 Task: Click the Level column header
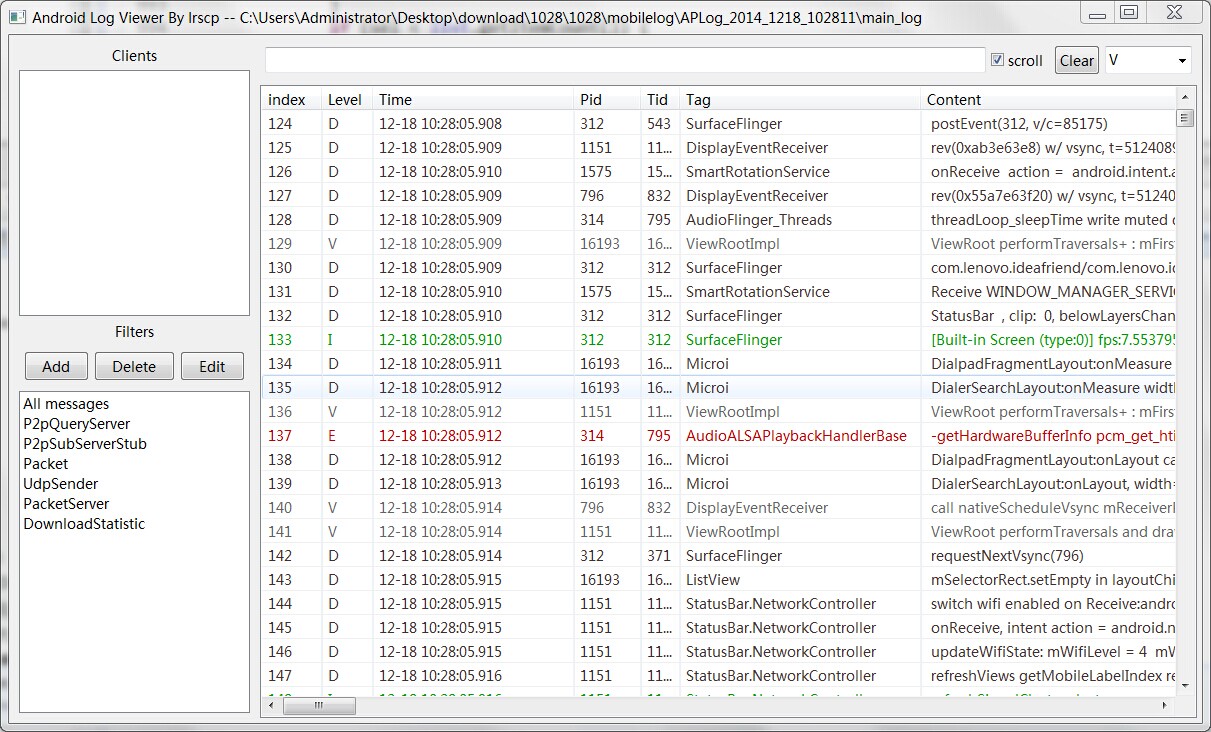(x=346, y=99)
